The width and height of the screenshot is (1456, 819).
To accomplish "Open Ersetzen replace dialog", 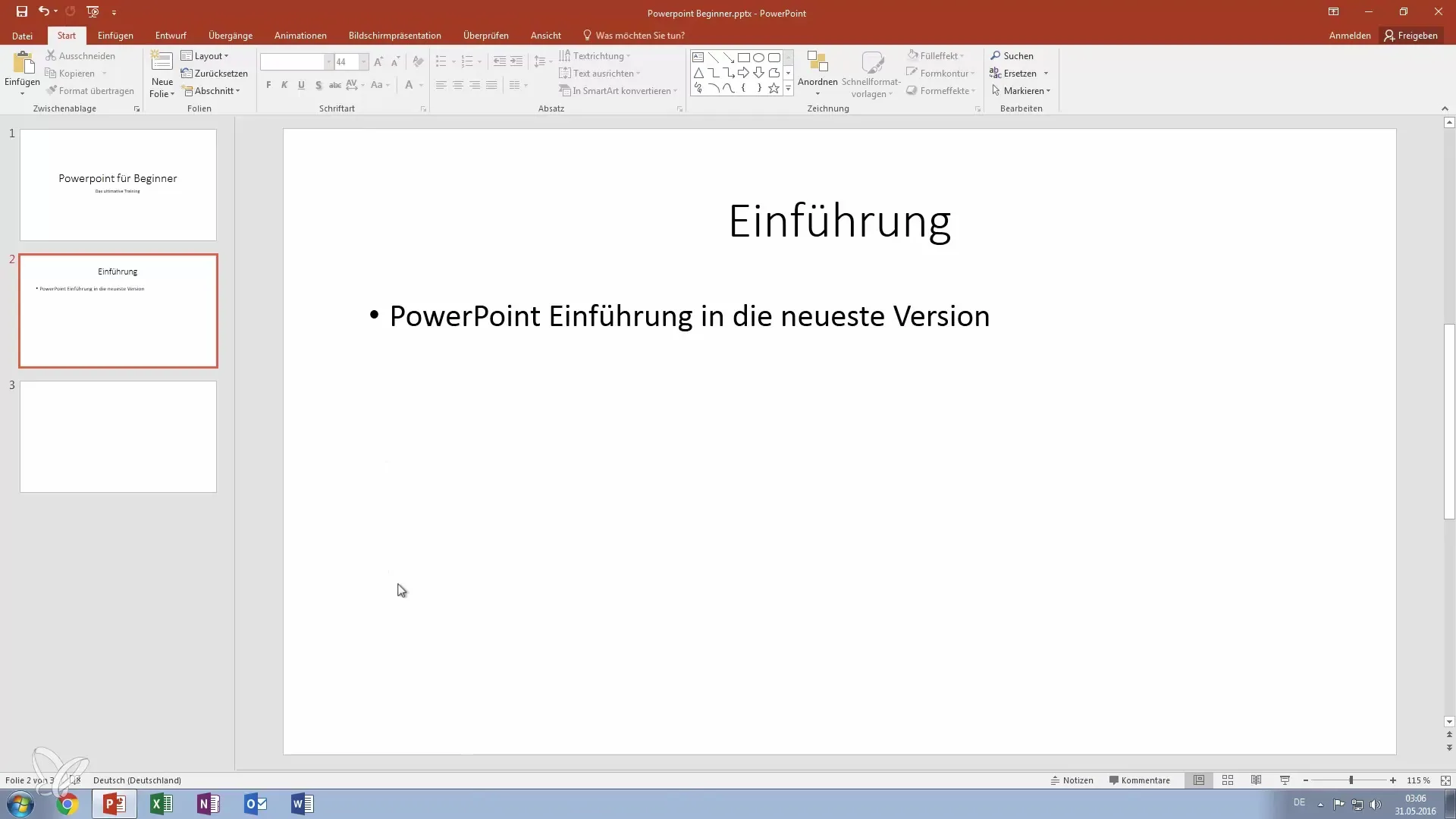I will [x=1013, y=74].
